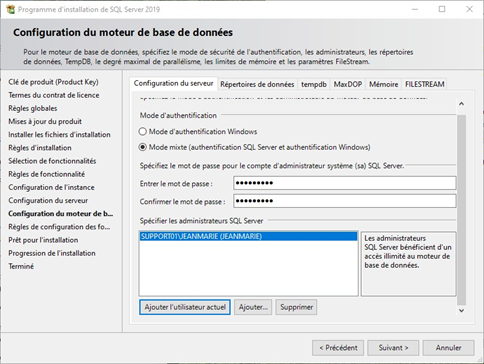Click Termes du contrat de licence step

(x=54, y=95)
